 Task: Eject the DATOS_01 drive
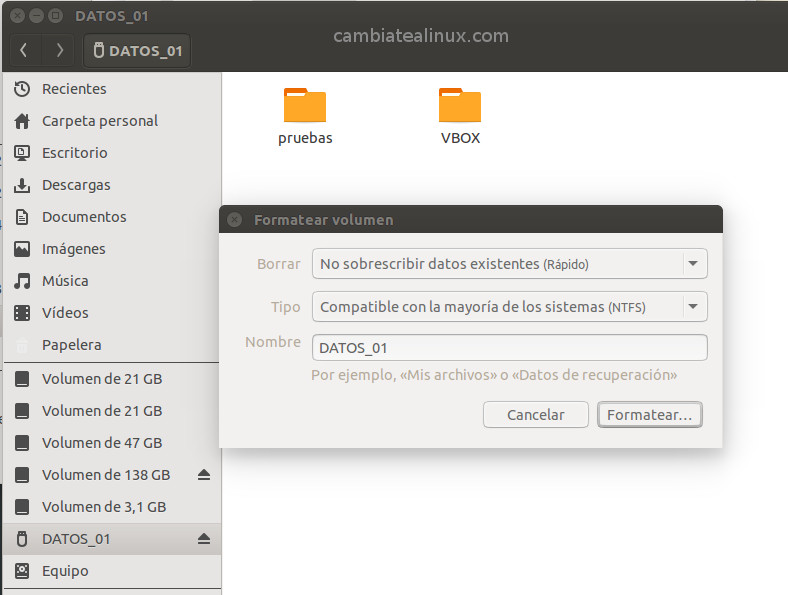pyautogui.click(x=204, y=539)
